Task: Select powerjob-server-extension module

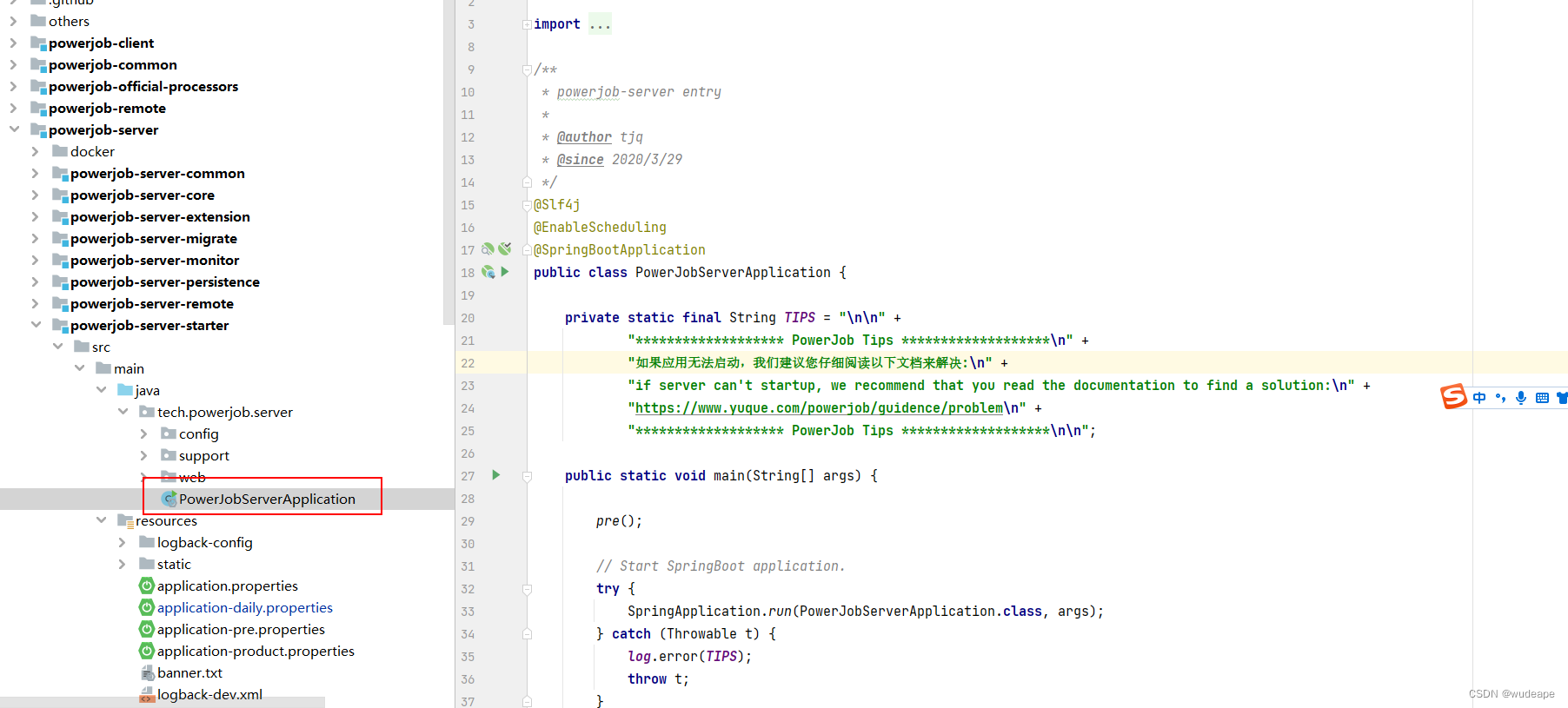Action: tap(160, 216)
